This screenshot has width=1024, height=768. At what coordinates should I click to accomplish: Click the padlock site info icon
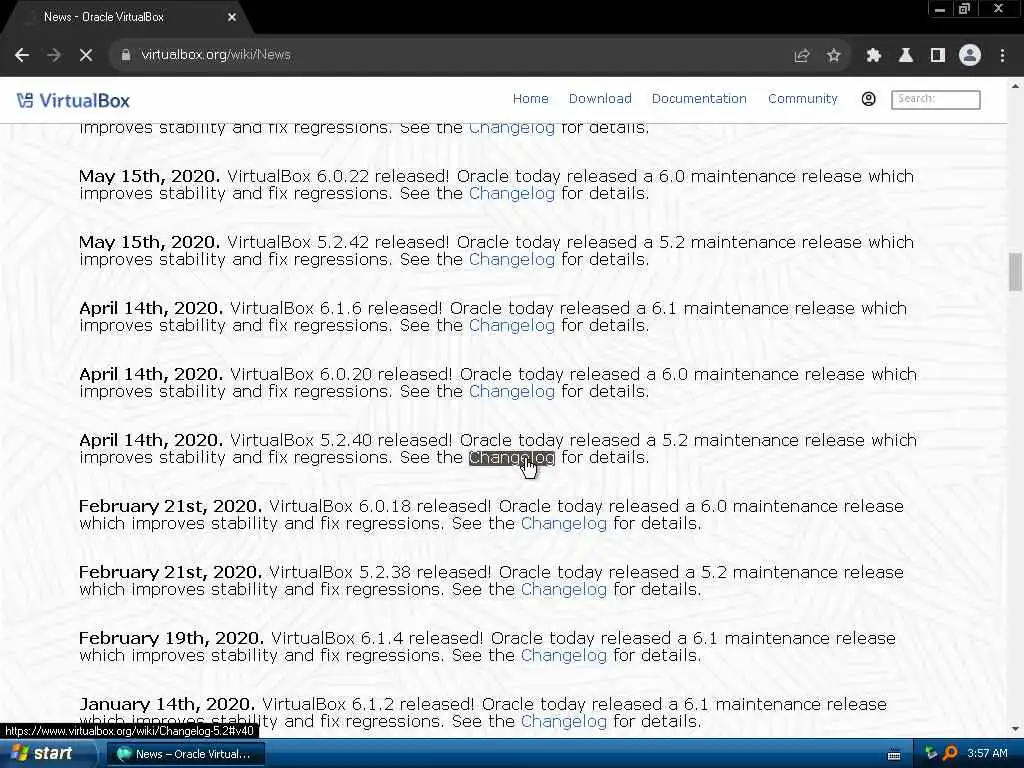click(x=126, y=55)
